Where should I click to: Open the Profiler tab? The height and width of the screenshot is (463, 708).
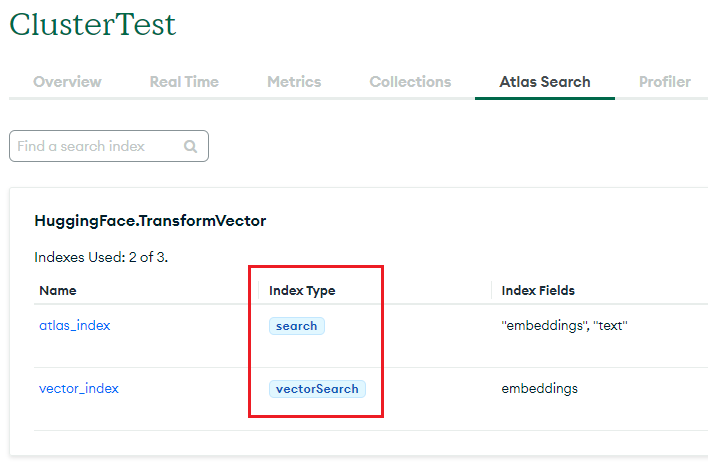tap(665, 82)
